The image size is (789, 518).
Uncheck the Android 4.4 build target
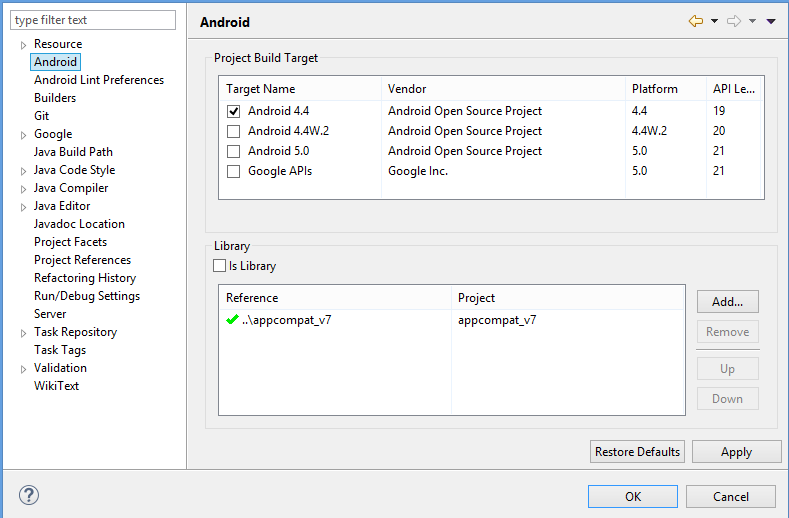233,111
